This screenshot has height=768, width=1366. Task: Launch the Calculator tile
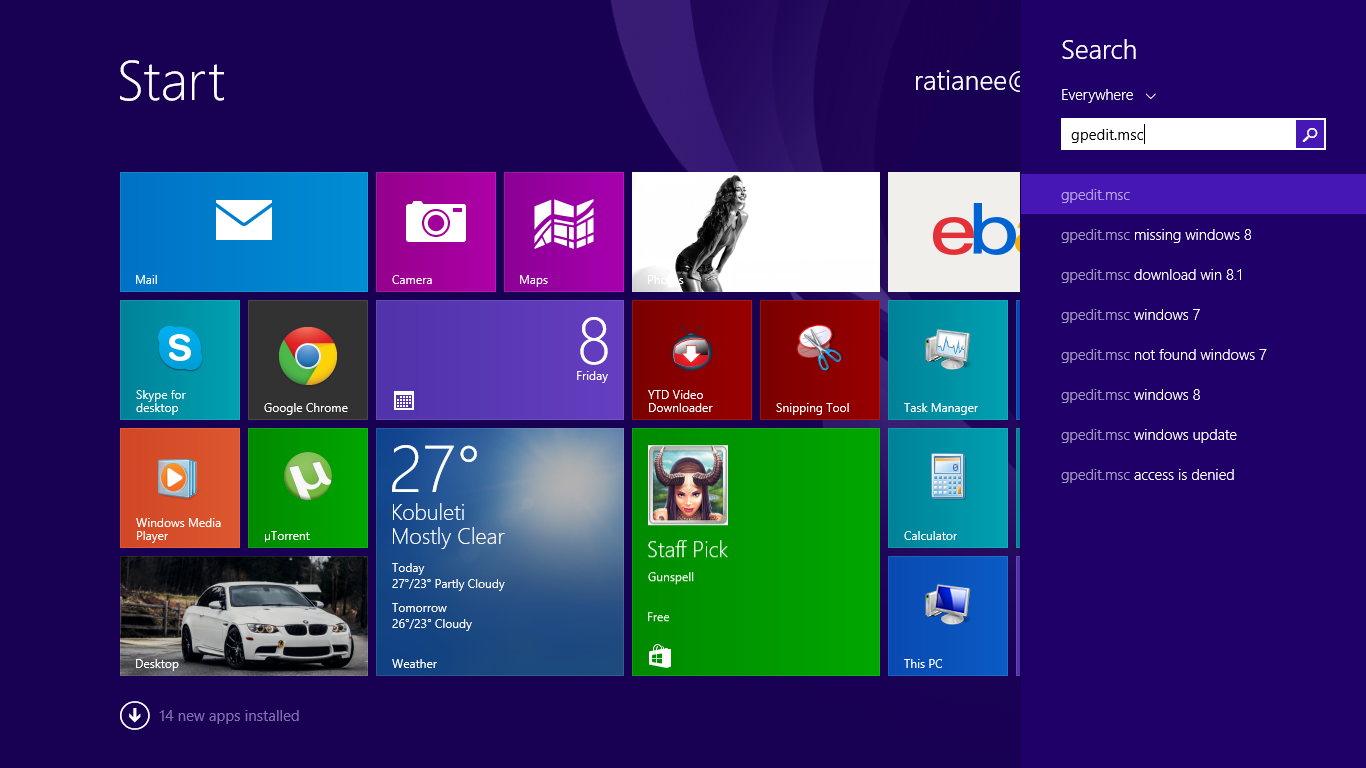click(x=947, y=487)
